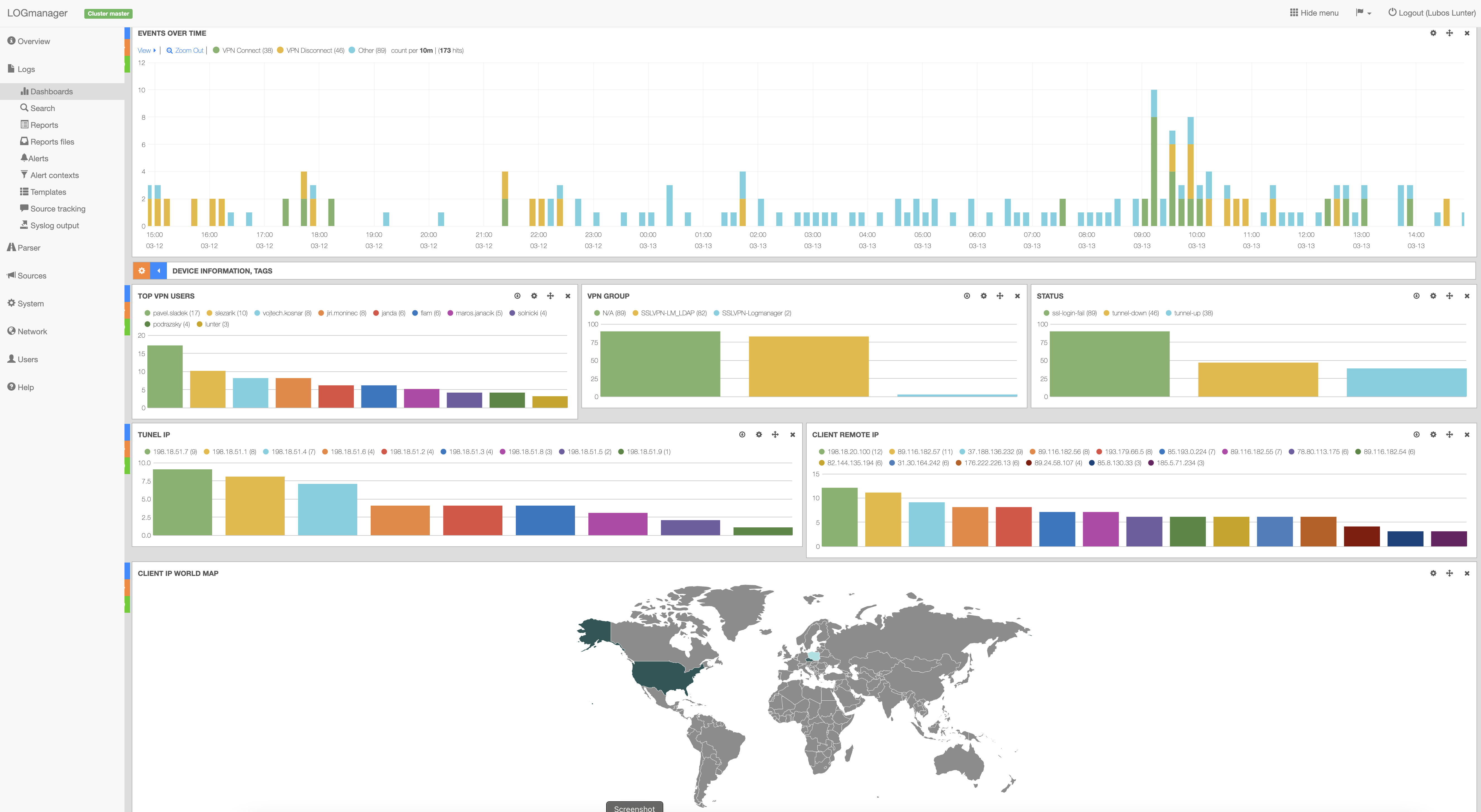
Task: Click the green swatch next to pavel.sladek legend
Action: click(148, 313)
